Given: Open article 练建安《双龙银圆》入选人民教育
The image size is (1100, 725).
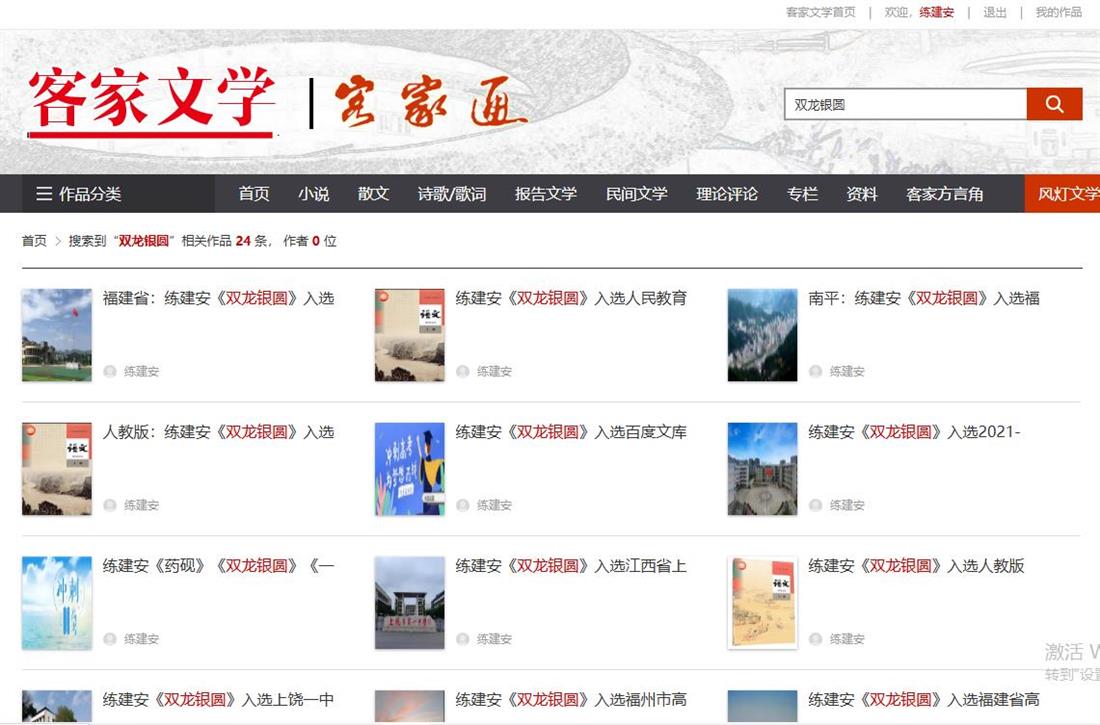Looking at the screenshot, I should pyautogui.click(x=571, y=298).
